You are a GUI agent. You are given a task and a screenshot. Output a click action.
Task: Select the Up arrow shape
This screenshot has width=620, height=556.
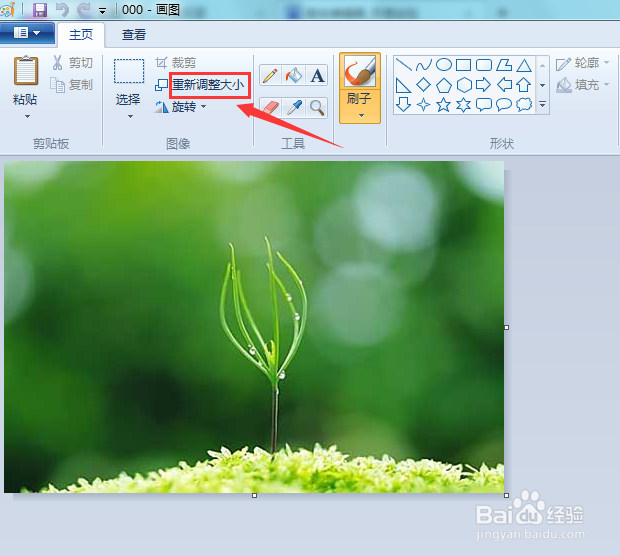tap(524, 85)
